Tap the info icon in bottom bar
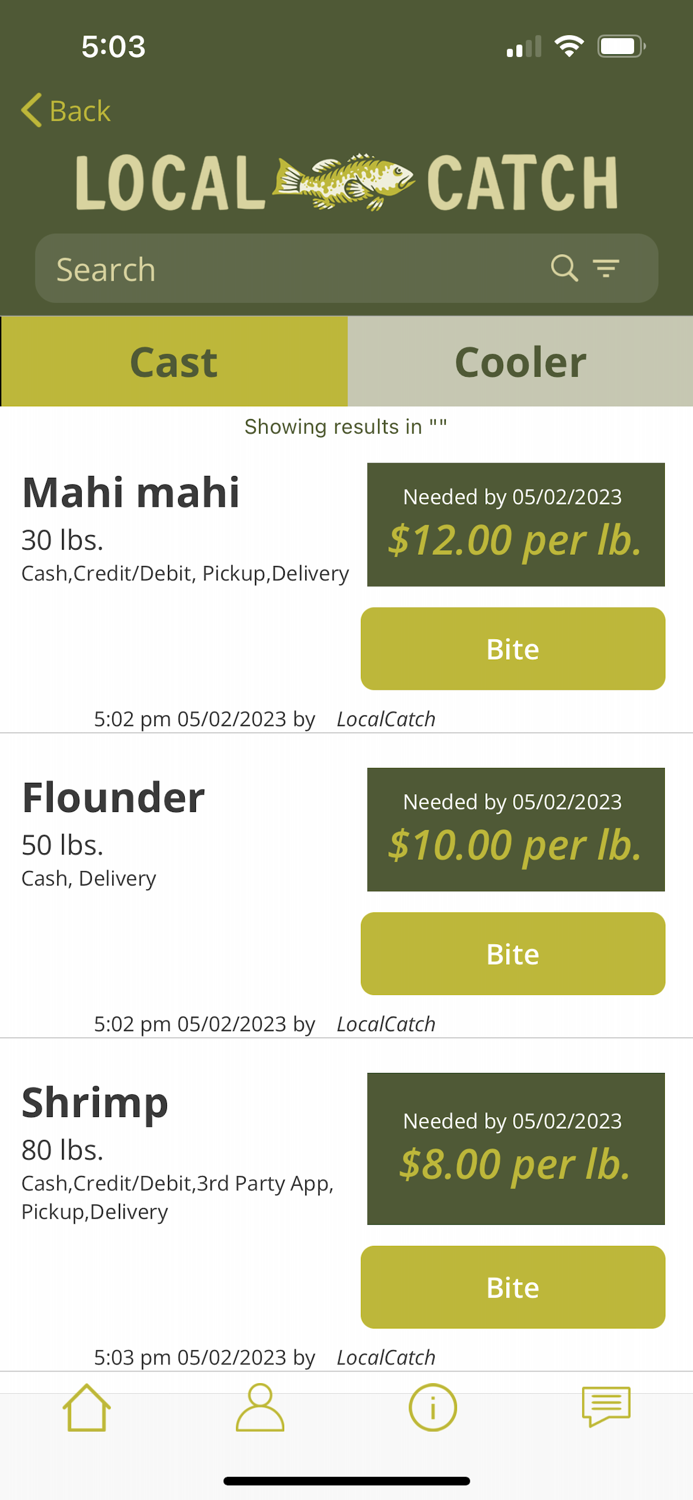Screen dimensions: 693x1500 pyautogui.click(x=433, y=1407)
